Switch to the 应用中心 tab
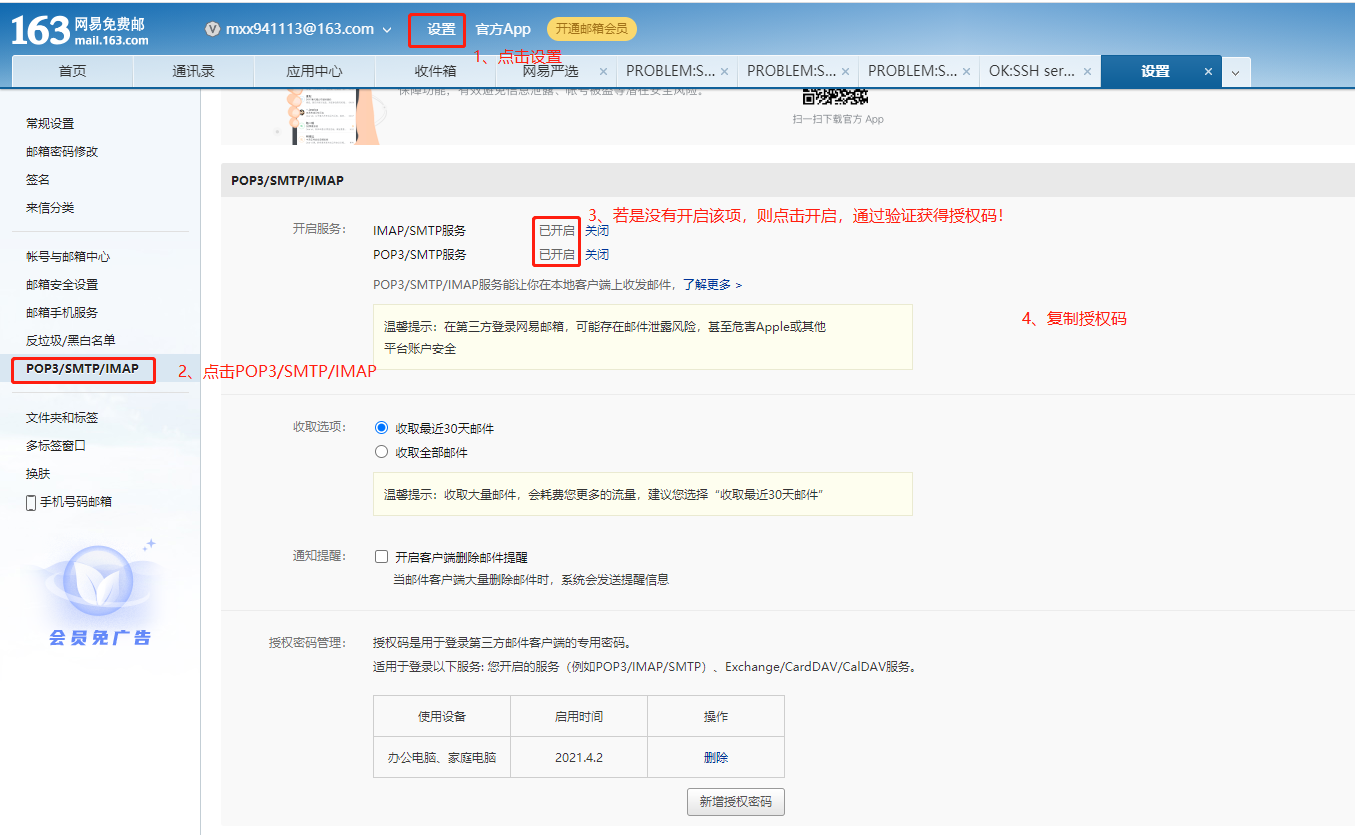1355x835 pixels. click(314, 71)
